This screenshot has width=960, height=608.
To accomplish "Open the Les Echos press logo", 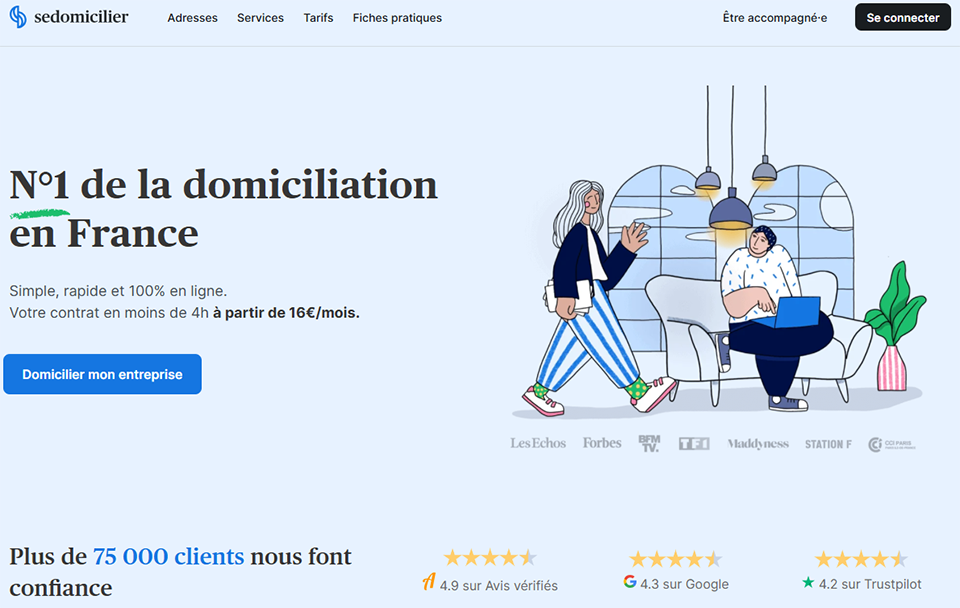I will [x=537, y=442].
